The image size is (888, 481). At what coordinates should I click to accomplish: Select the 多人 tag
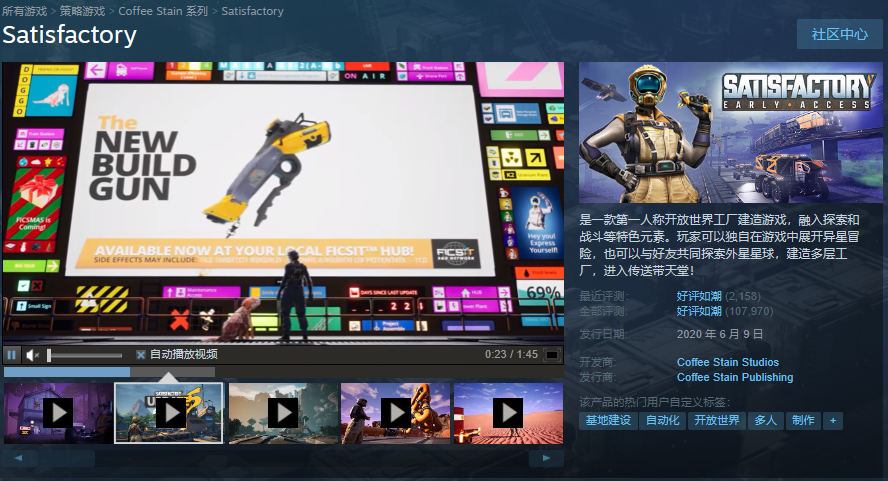(x=766, y=420)
